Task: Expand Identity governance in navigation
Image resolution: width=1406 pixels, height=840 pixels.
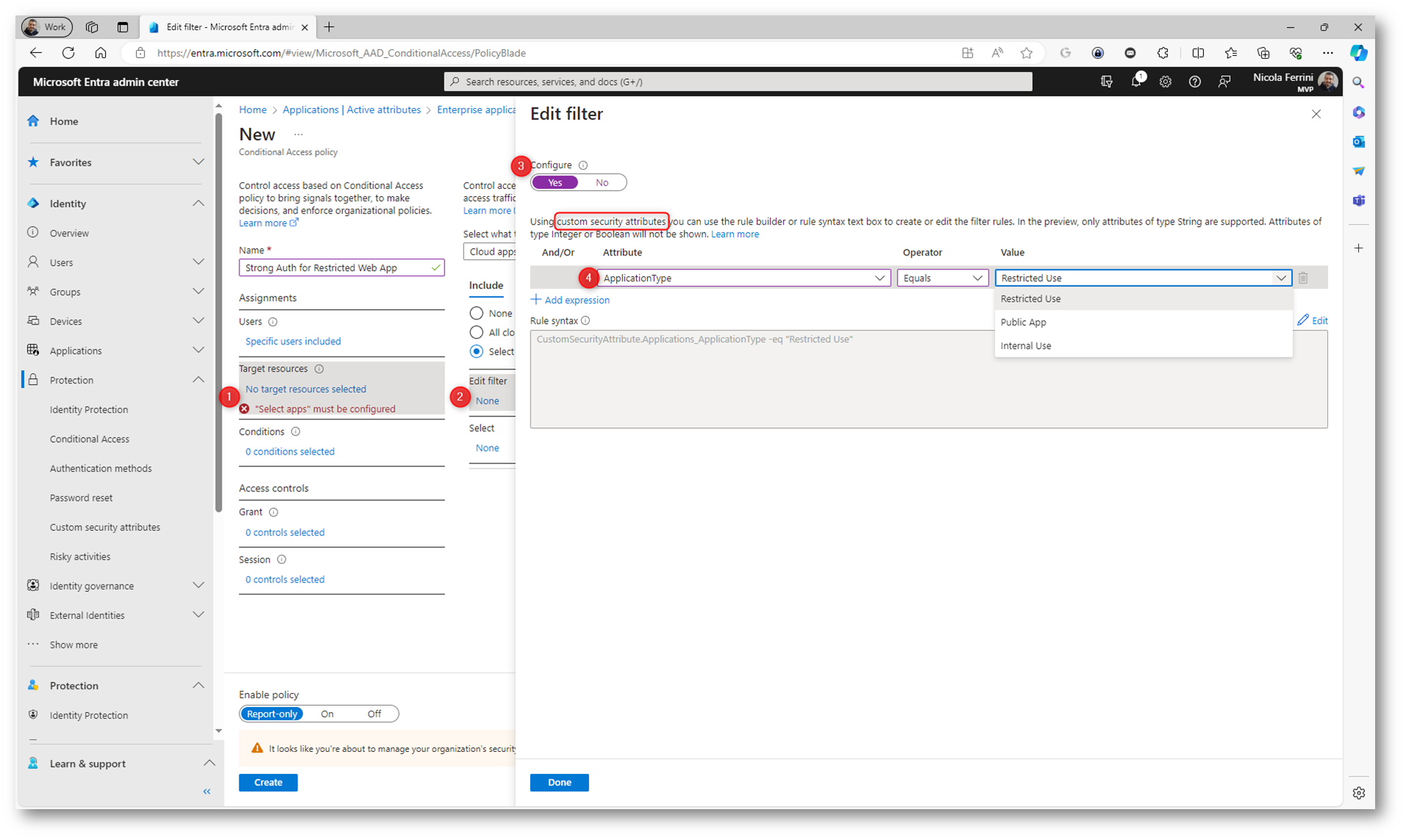Action: (x=198, y=585)
